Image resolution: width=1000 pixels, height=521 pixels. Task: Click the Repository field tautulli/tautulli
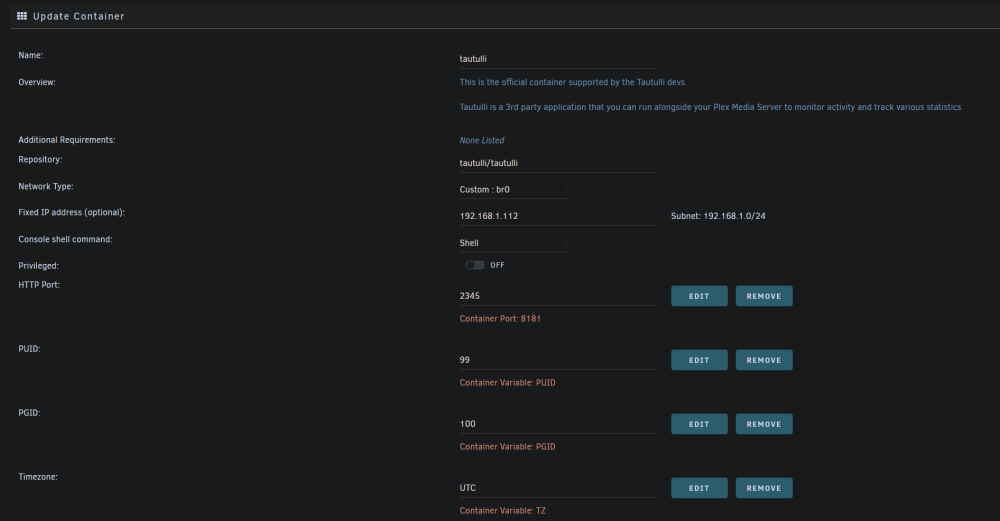(x=558, y=163)
